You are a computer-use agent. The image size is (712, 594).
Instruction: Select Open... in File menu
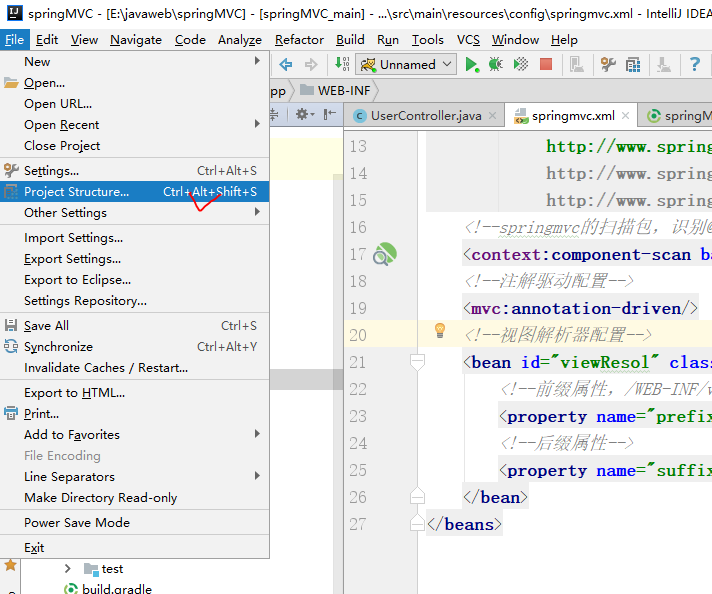(x=134, y=83)
